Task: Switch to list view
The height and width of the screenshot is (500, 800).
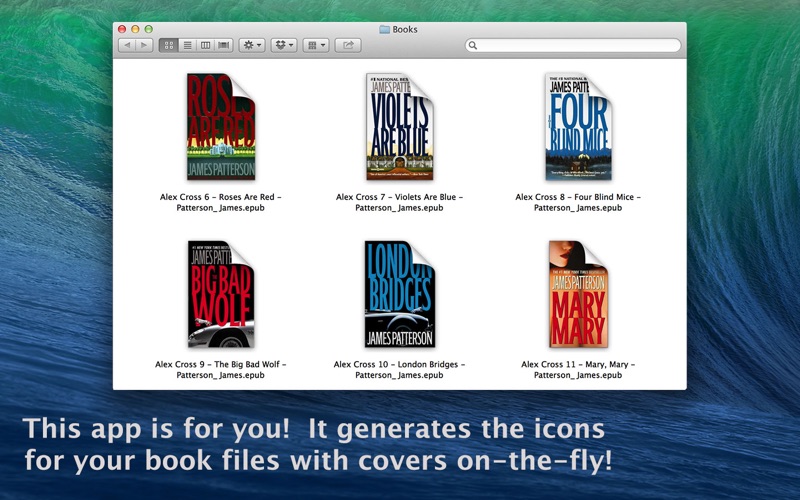Action: coord(187,45)
